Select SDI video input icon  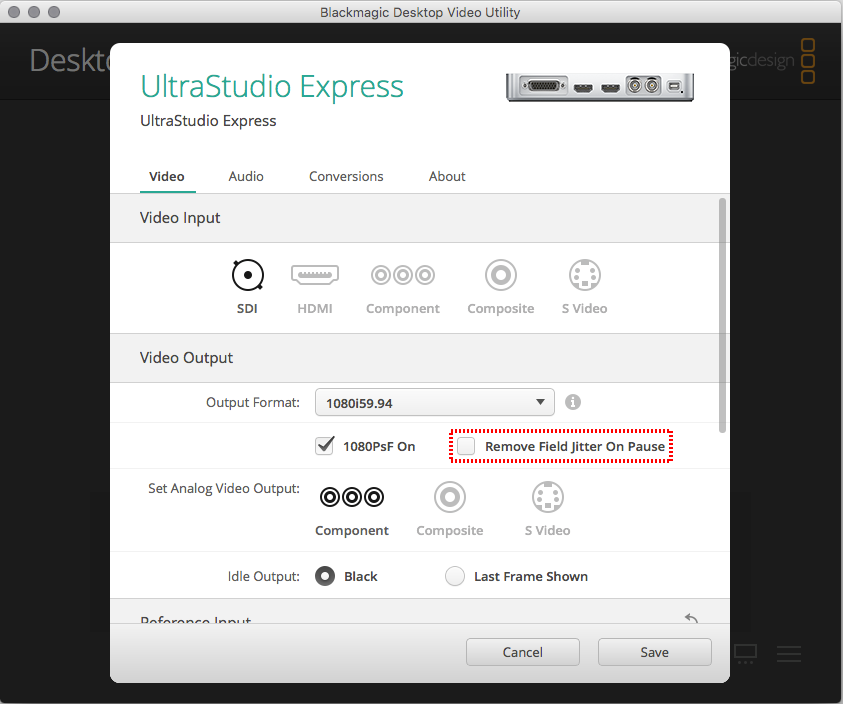tap(248, 275)
